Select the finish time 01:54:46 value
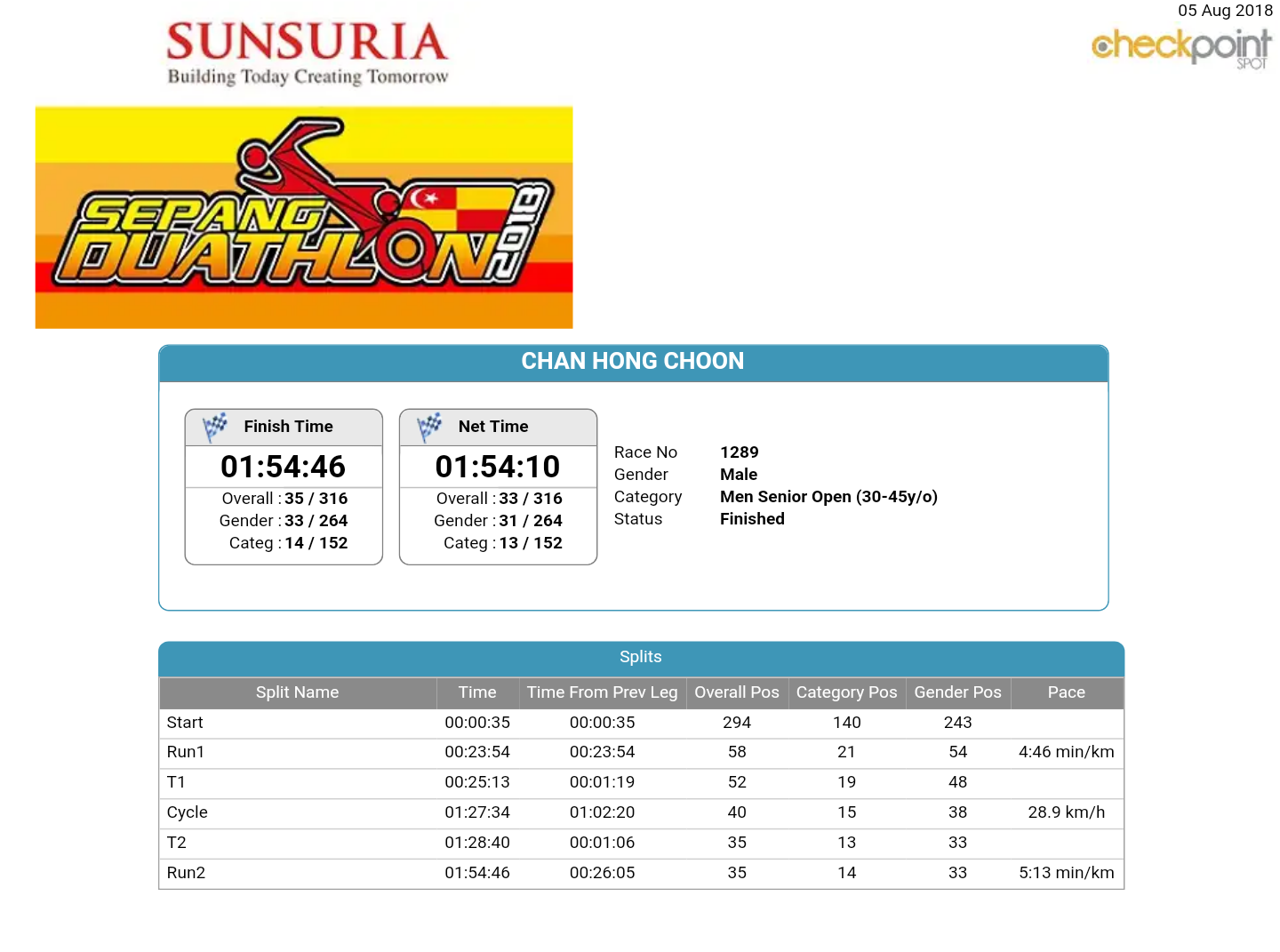Viewport: 1280px width, 952px height. [x=284, y=467]
